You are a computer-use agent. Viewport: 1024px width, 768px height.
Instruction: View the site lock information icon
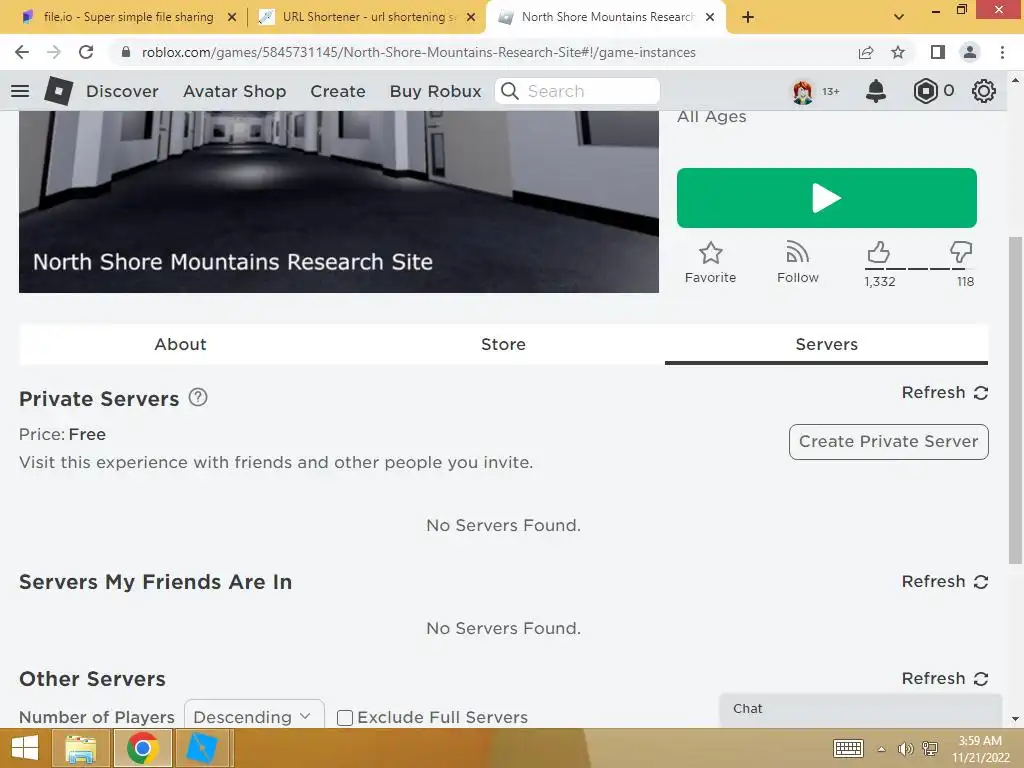tap(126, 52)
